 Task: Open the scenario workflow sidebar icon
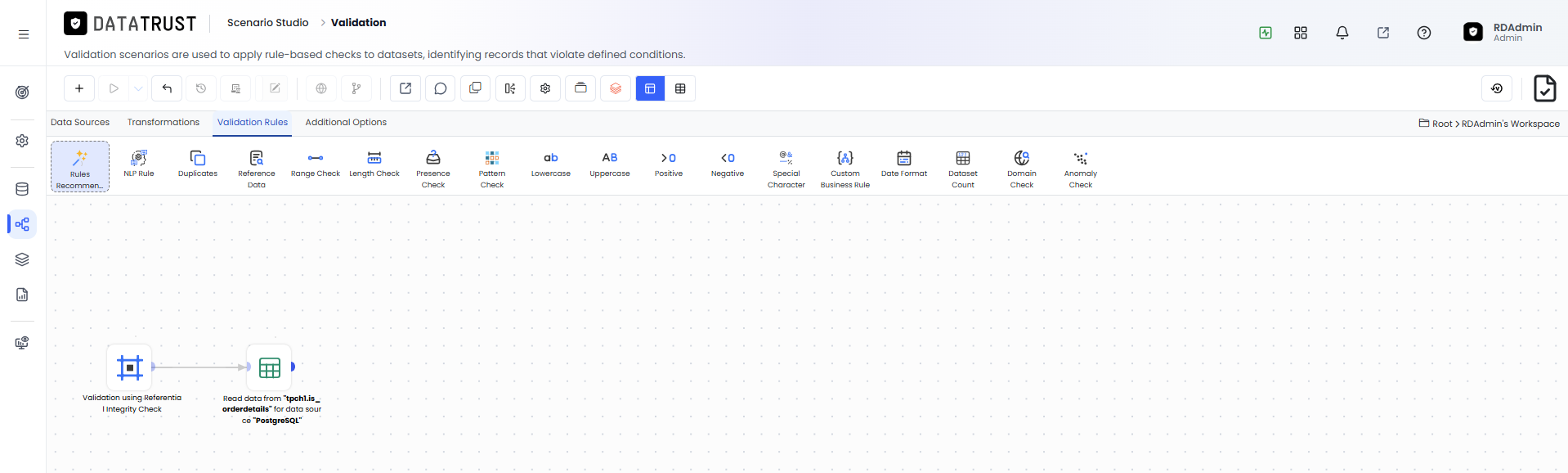point(22,224)
